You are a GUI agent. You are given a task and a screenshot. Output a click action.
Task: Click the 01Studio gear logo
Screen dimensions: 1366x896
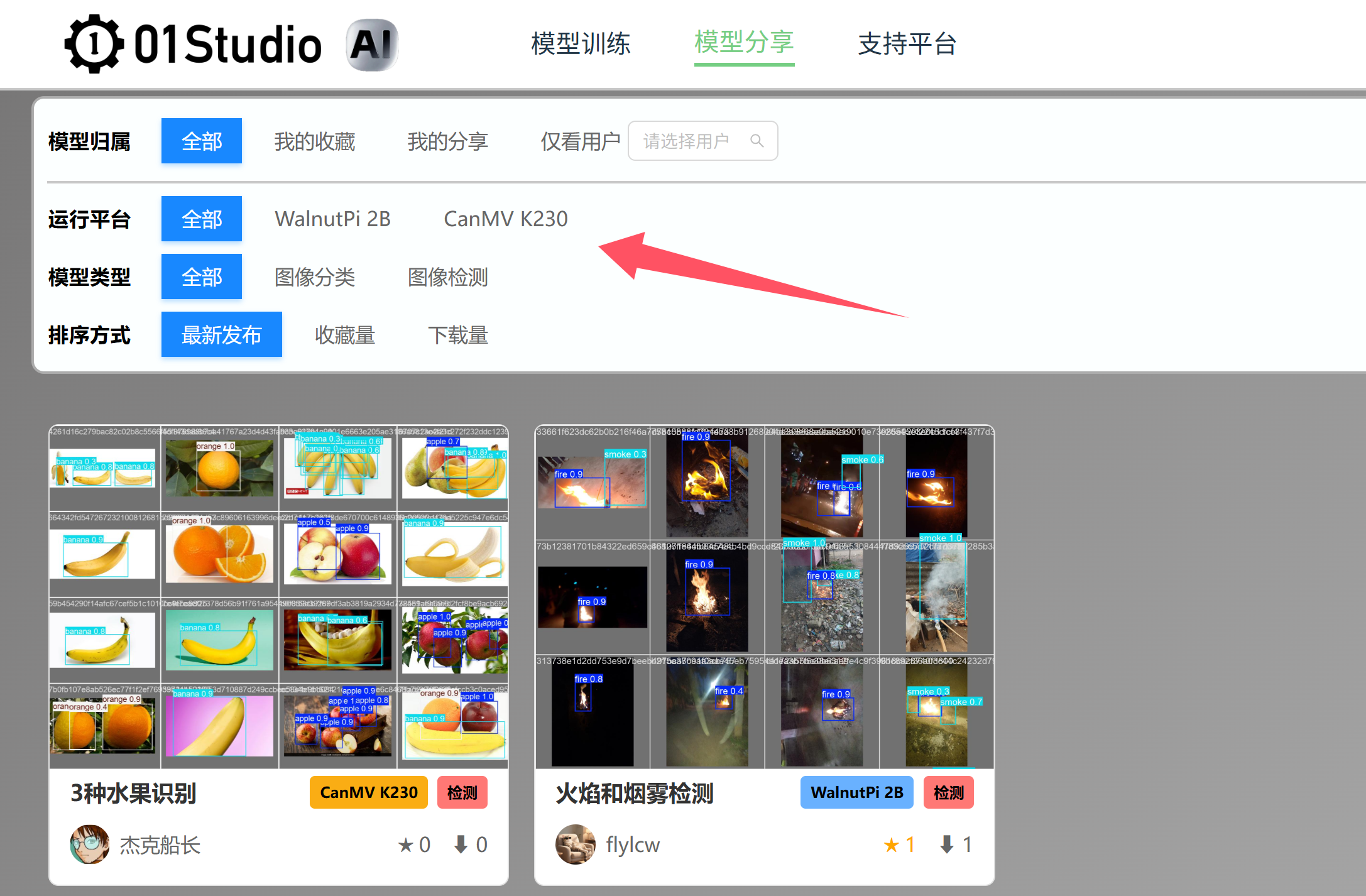94,44
